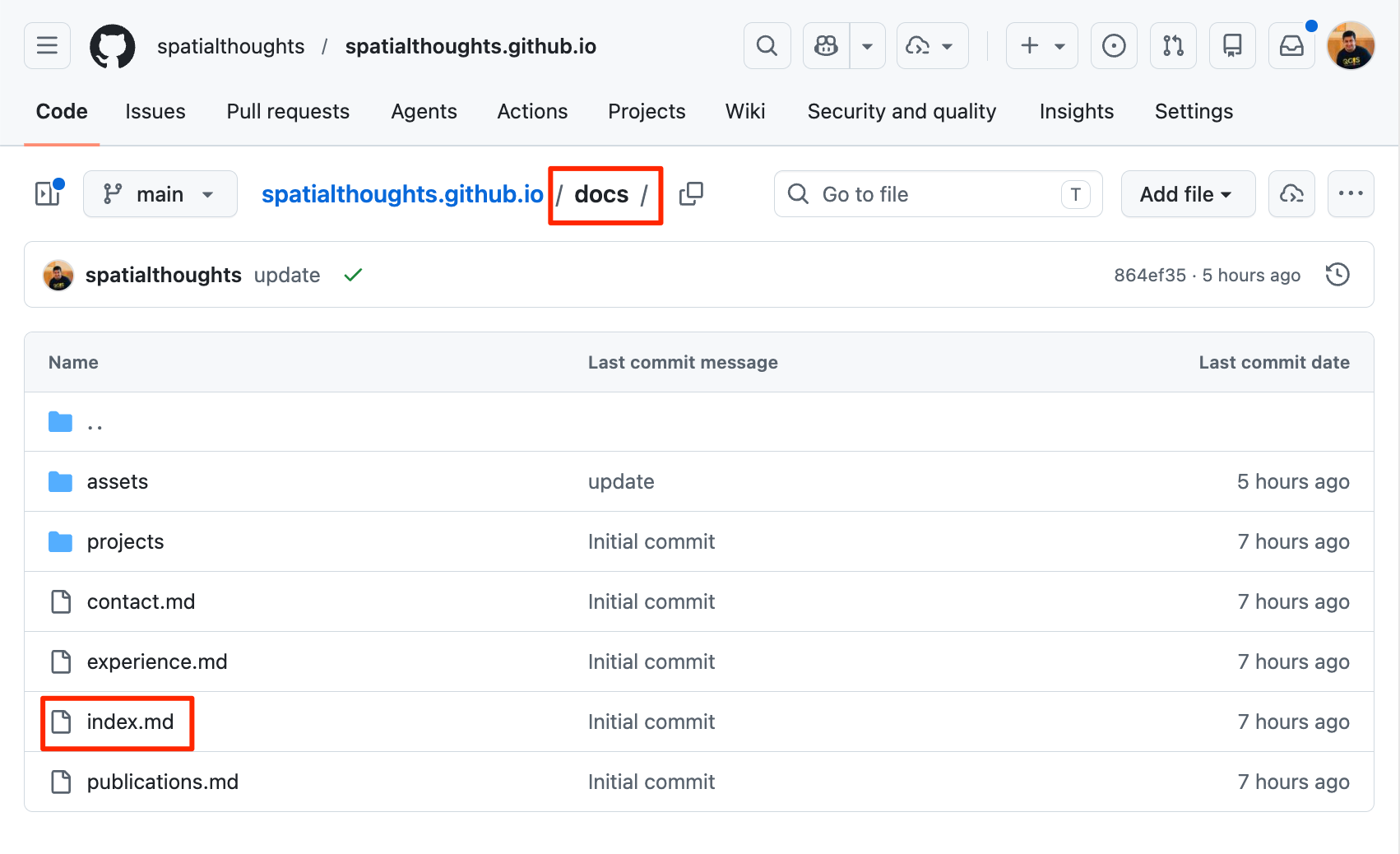The height and width of the screenshot is (854, 1400).
Task: Go to GitHub homepage via Octocat logo
Action: pyautogui.click(x=113, y=46)
